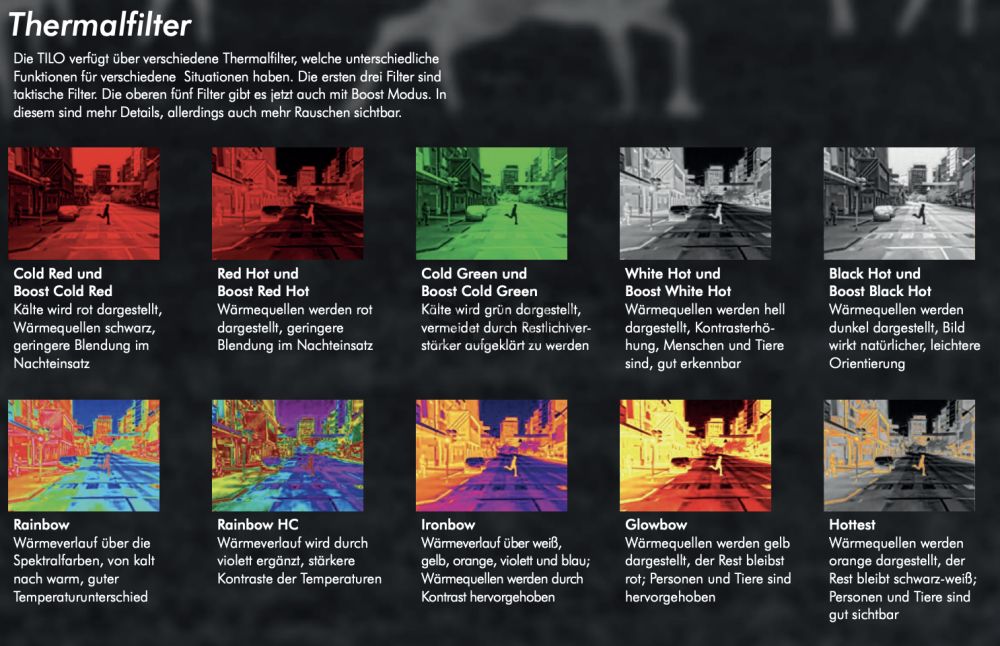The width and height of the screenshot is (1000, 646).
Task: Select the Black Hot filter preview
Action: click(x=899, y=203)
